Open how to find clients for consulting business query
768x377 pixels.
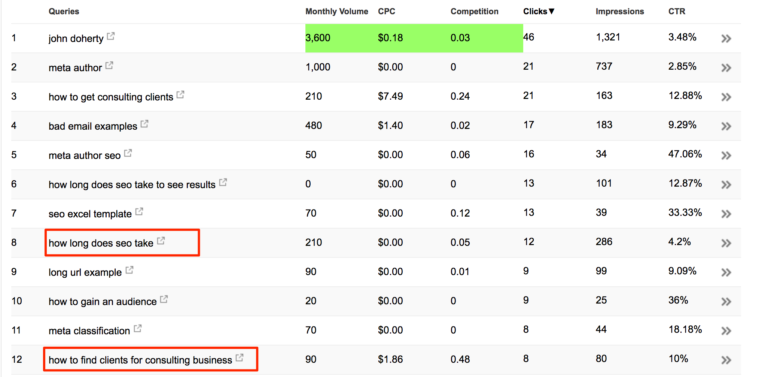(140, 360)
